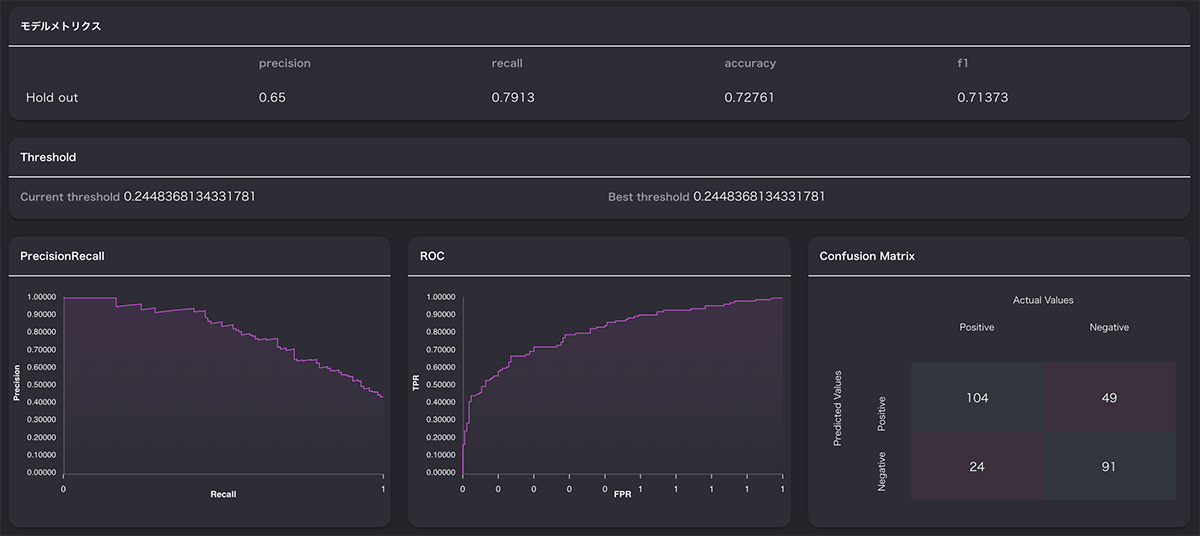Image resolution: width=1200 pixels, height=536 pixels.
Task: Click the PrecisionRecall chart title
Action: coord(62,256)
